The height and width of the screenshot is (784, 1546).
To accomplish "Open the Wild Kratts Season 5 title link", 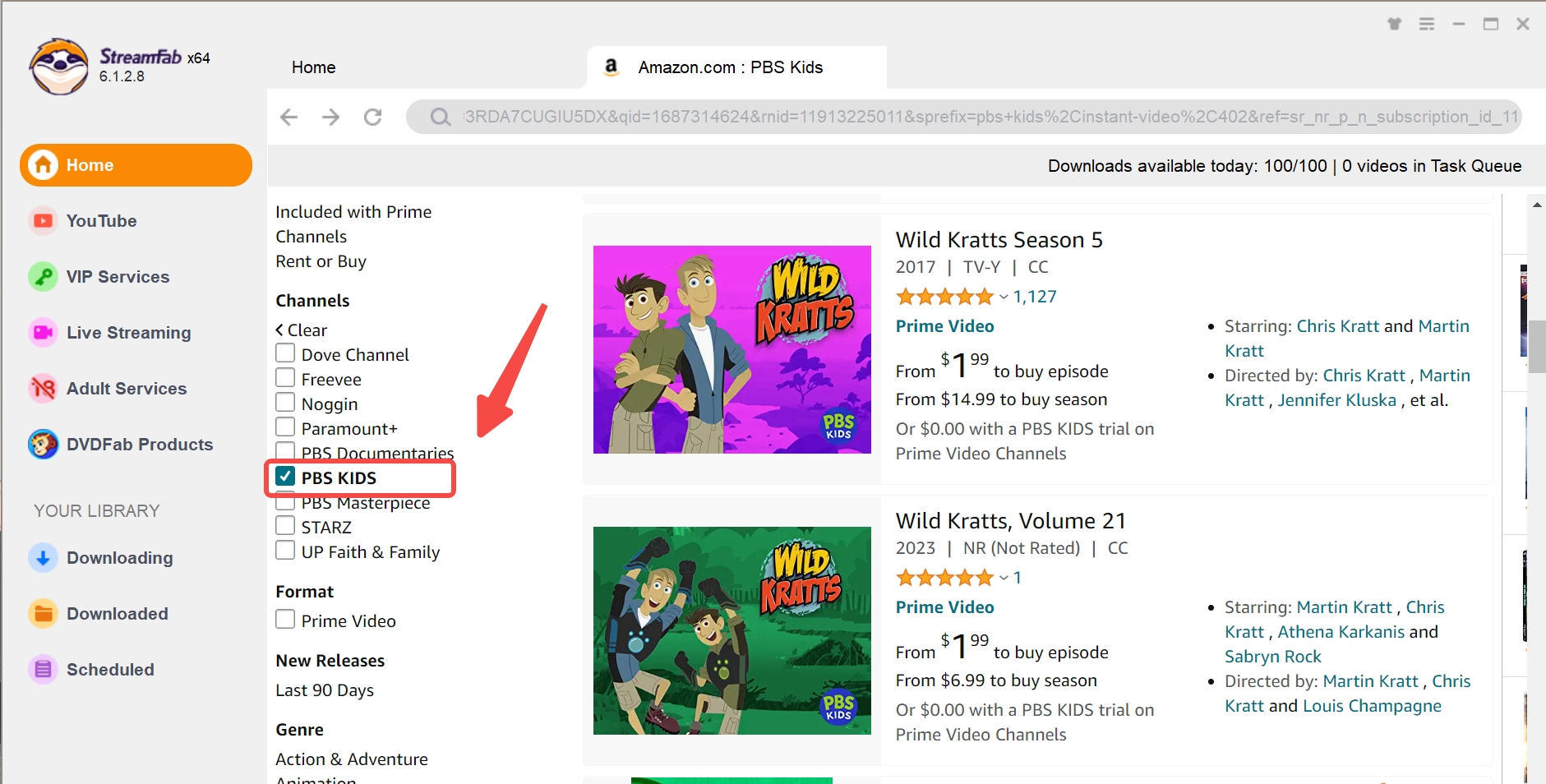I will 999,240.
